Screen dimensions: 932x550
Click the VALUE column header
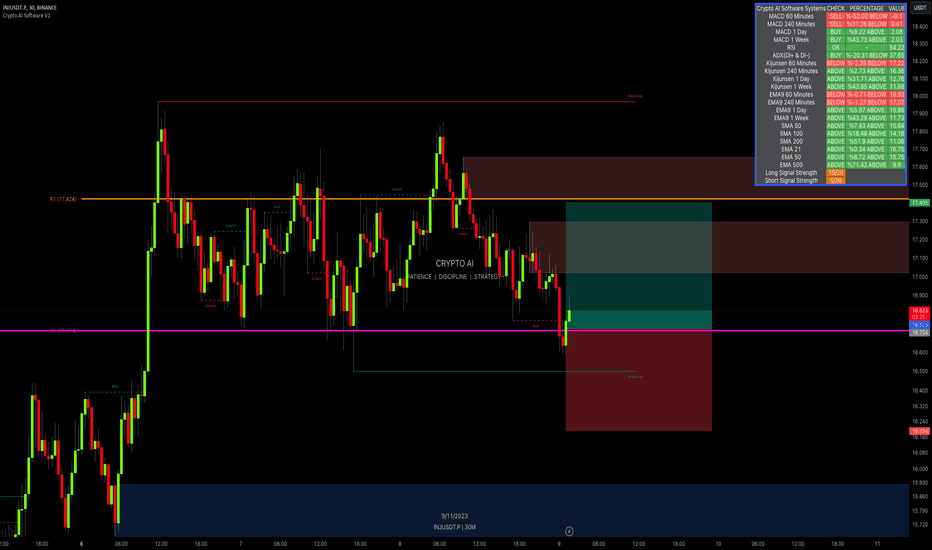click(x=896, y=8)
